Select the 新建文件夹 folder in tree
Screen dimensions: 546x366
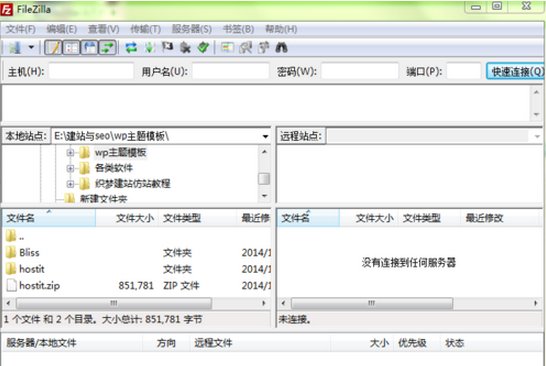[x=103, y=198]
